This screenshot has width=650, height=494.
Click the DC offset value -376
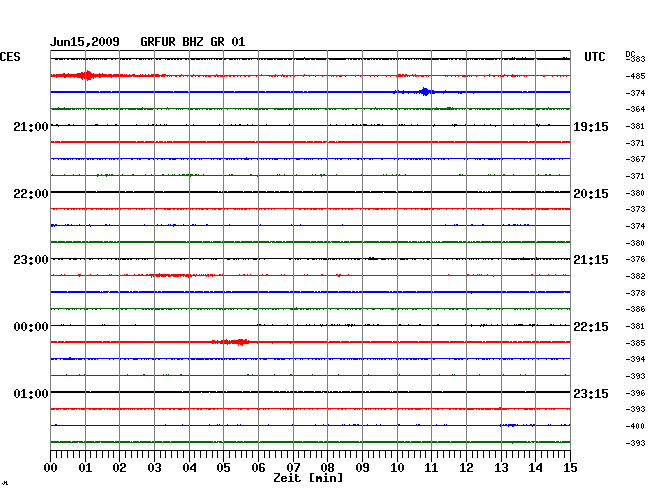tap(635, 259)
